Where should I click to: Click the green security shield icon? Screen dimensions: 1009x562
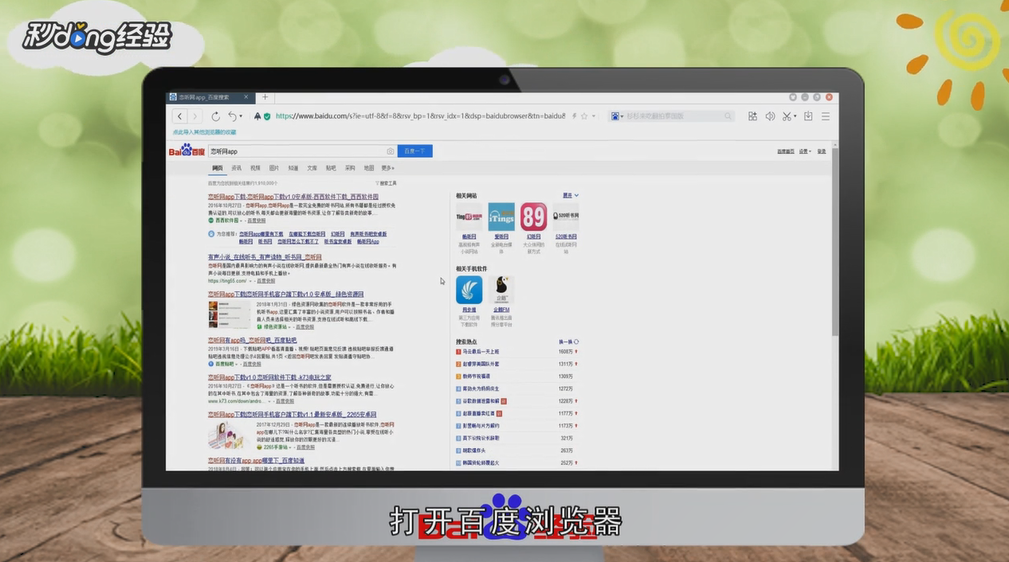[x=267, y=117]
